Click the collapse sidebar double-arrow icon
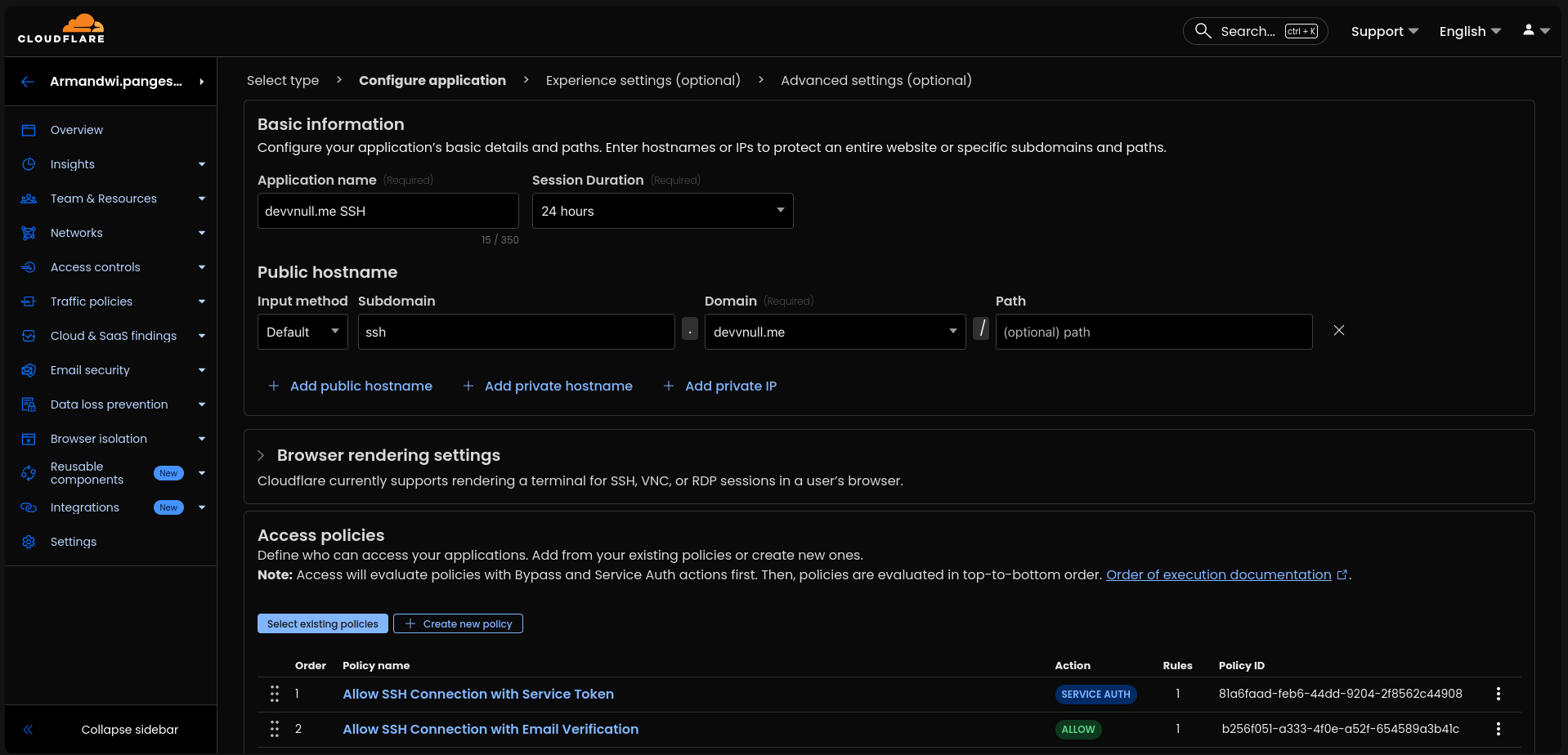 pyautogui.click(x=28, y=730)
